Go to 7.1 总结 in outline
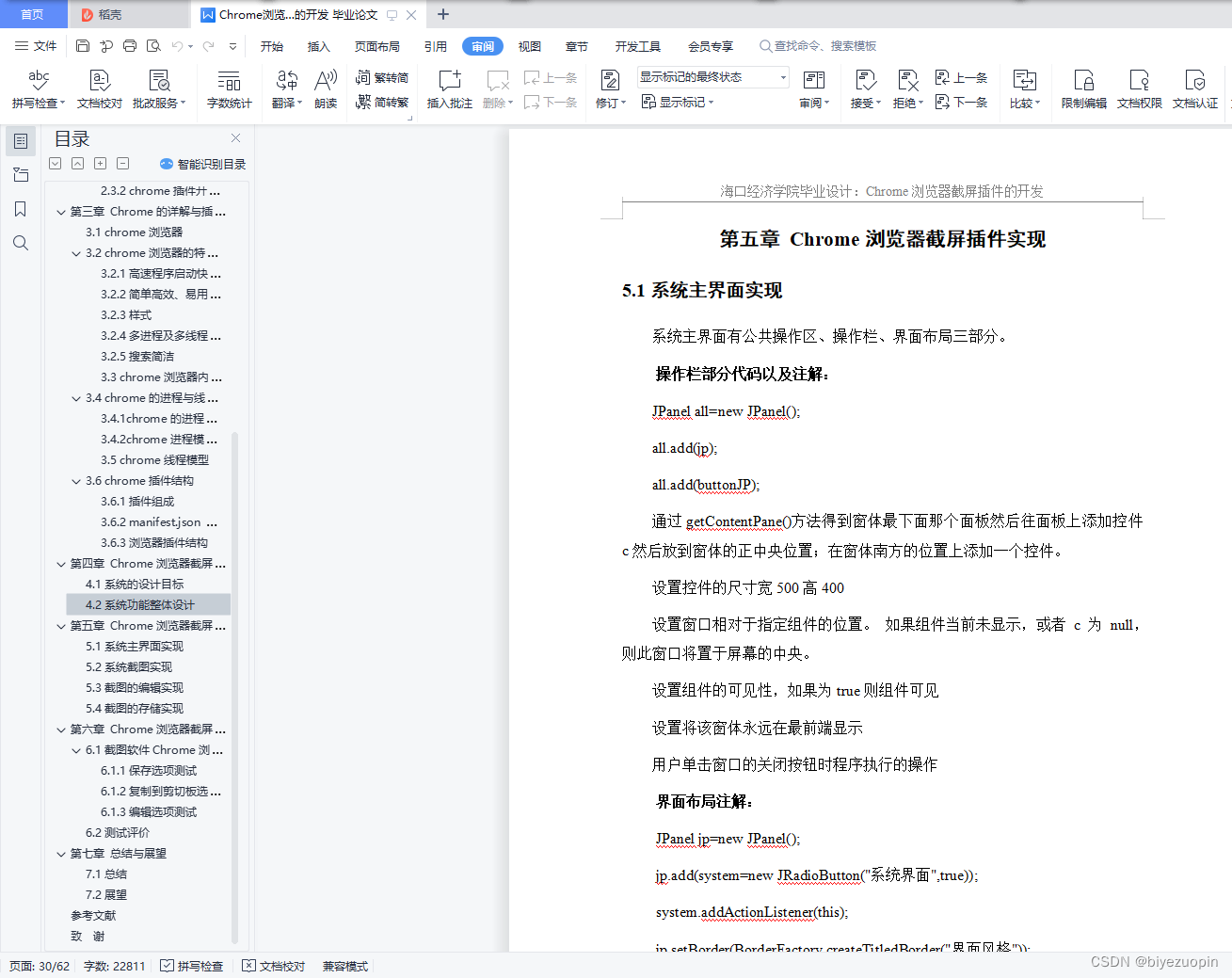This screenshot has width=1232, height=978. 106,874
